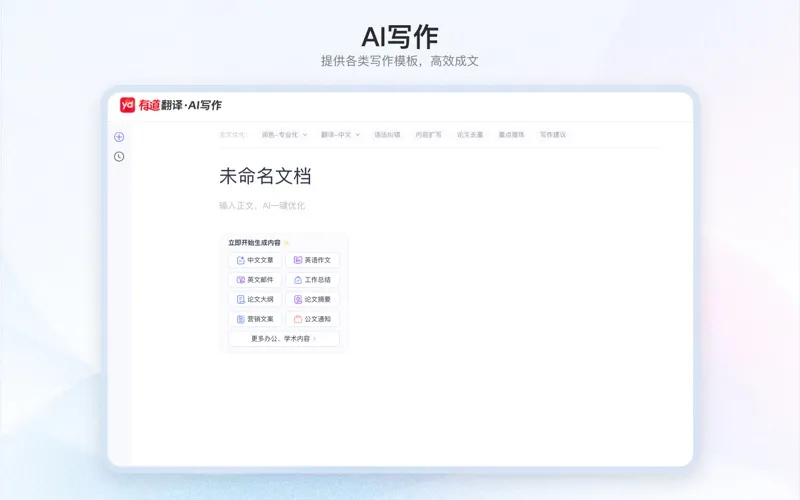Click the 翻译·AI写作 header title
800x500 pixels.
(x=191, y=105)
